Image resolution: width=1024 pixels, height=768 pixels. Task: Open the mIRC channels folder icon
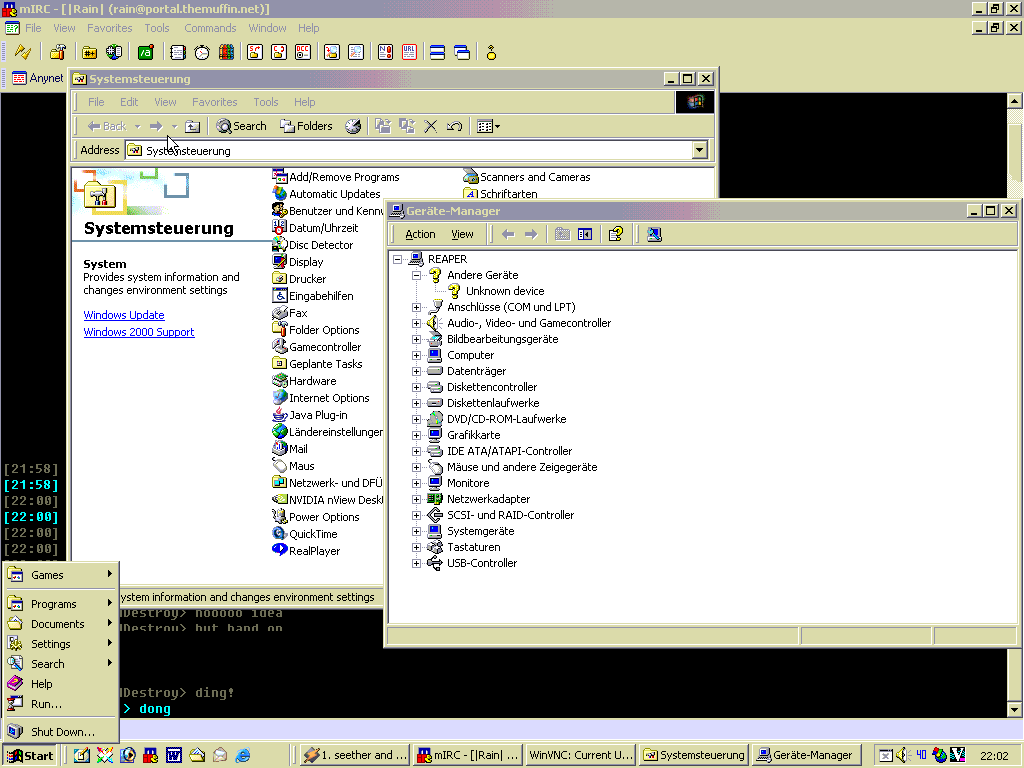[89, 52]
